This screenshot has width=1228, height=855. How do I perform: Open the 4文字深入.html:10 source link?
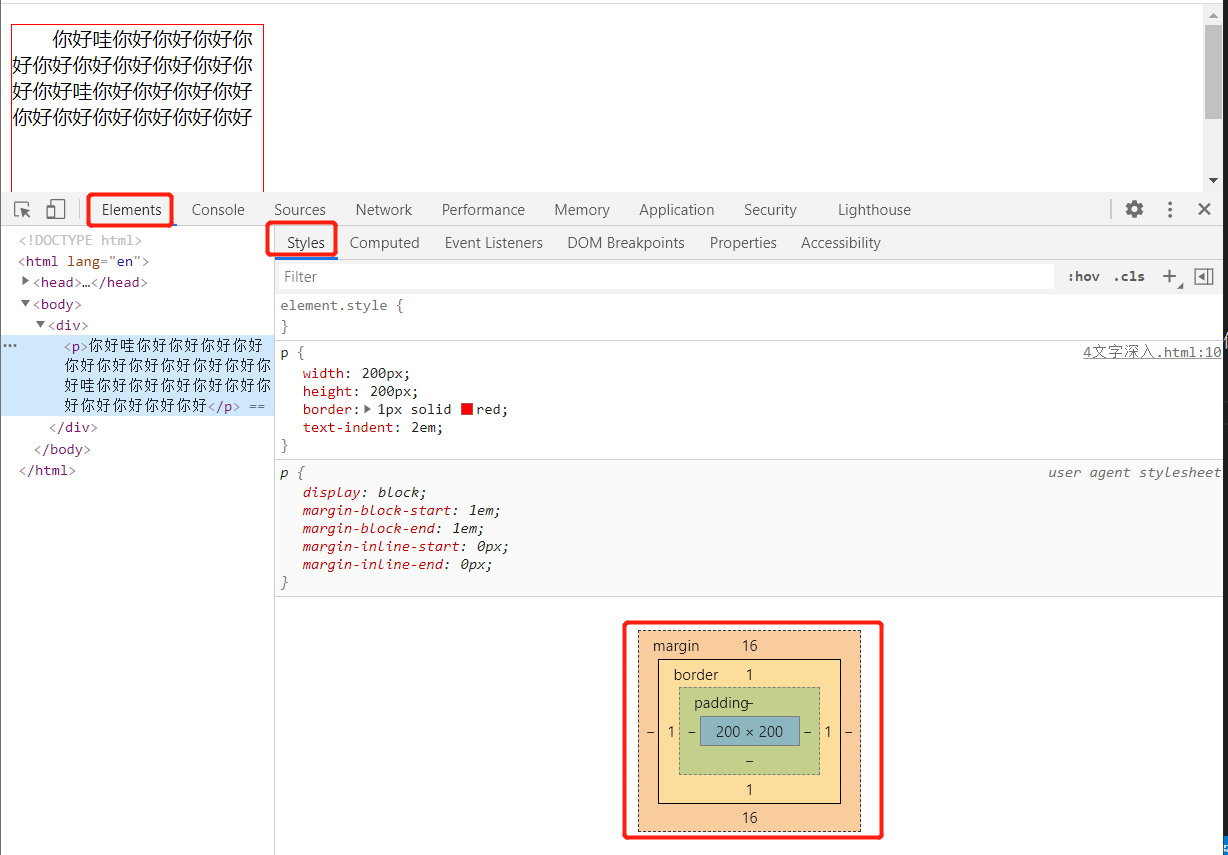click(x=1152, y=352)
